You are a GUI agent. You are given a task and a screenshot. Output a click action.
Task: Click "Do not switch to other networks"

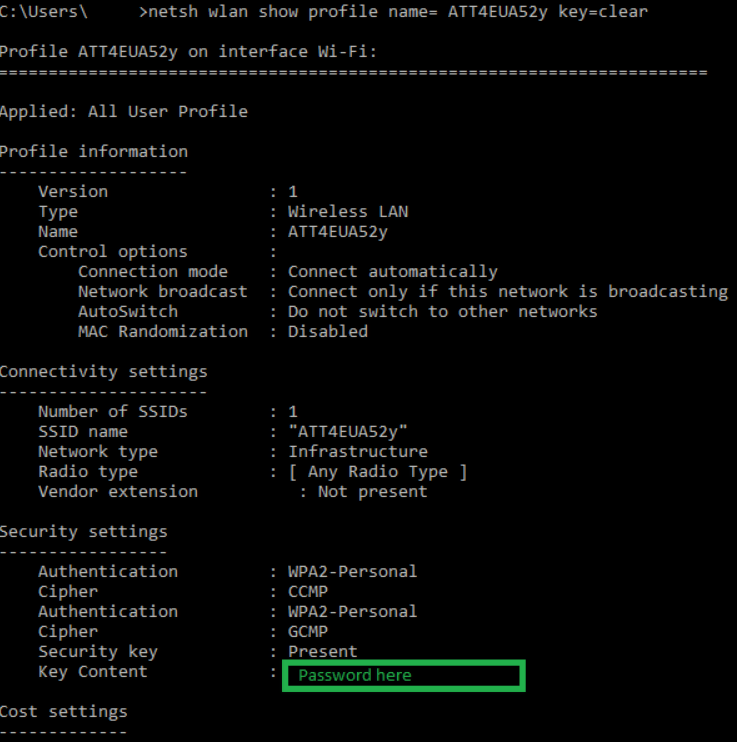tap(442, 311)
